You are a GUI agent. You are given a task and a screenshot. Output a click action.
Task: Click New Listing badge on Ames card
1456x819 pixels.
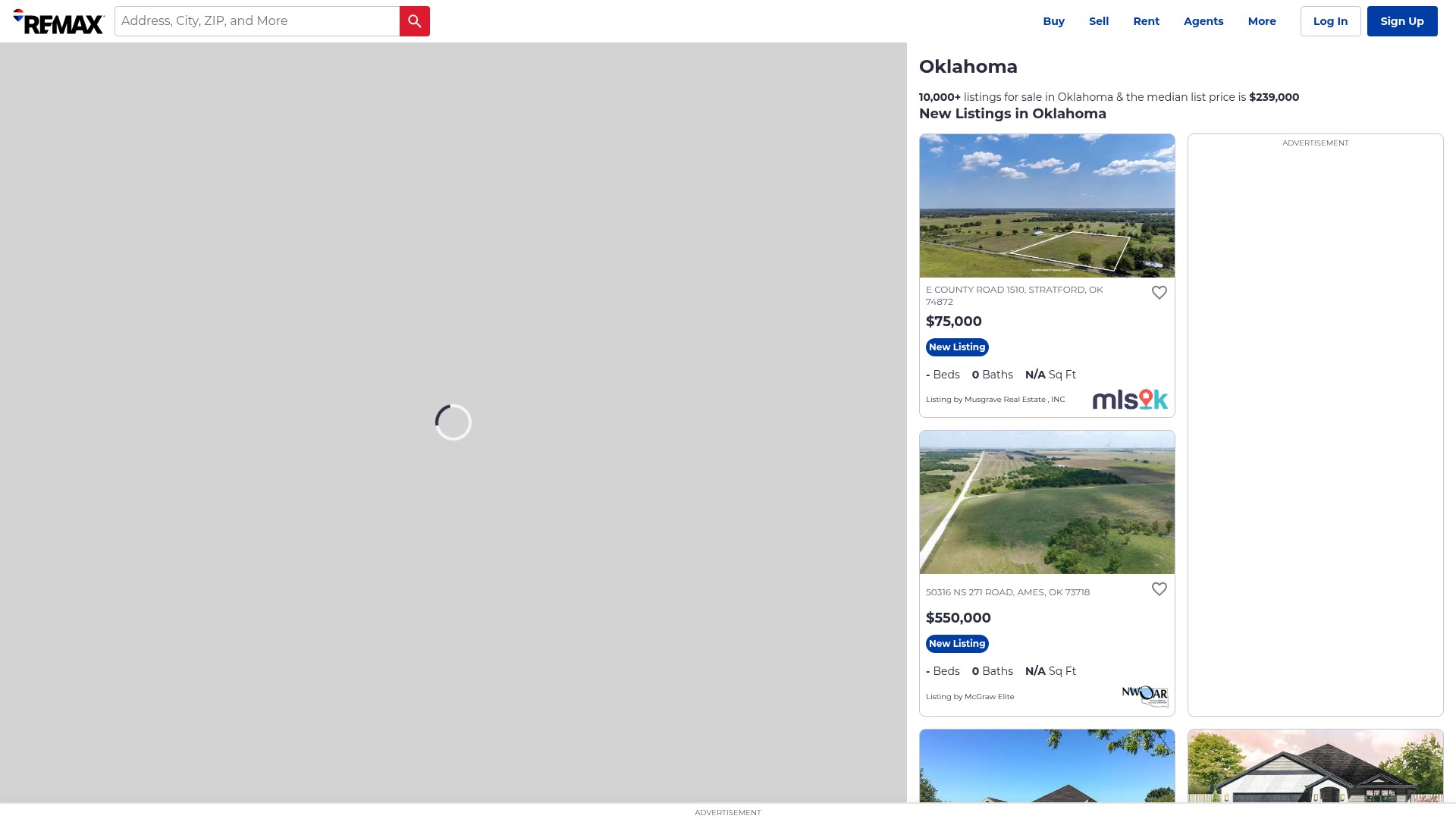point(957,644)
